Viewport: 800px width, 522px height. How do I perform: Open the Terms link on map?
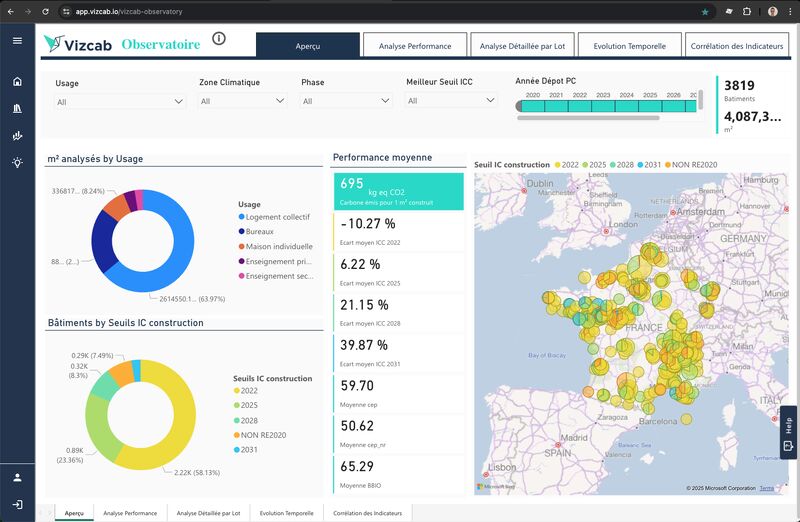click(x=767, y=488)
